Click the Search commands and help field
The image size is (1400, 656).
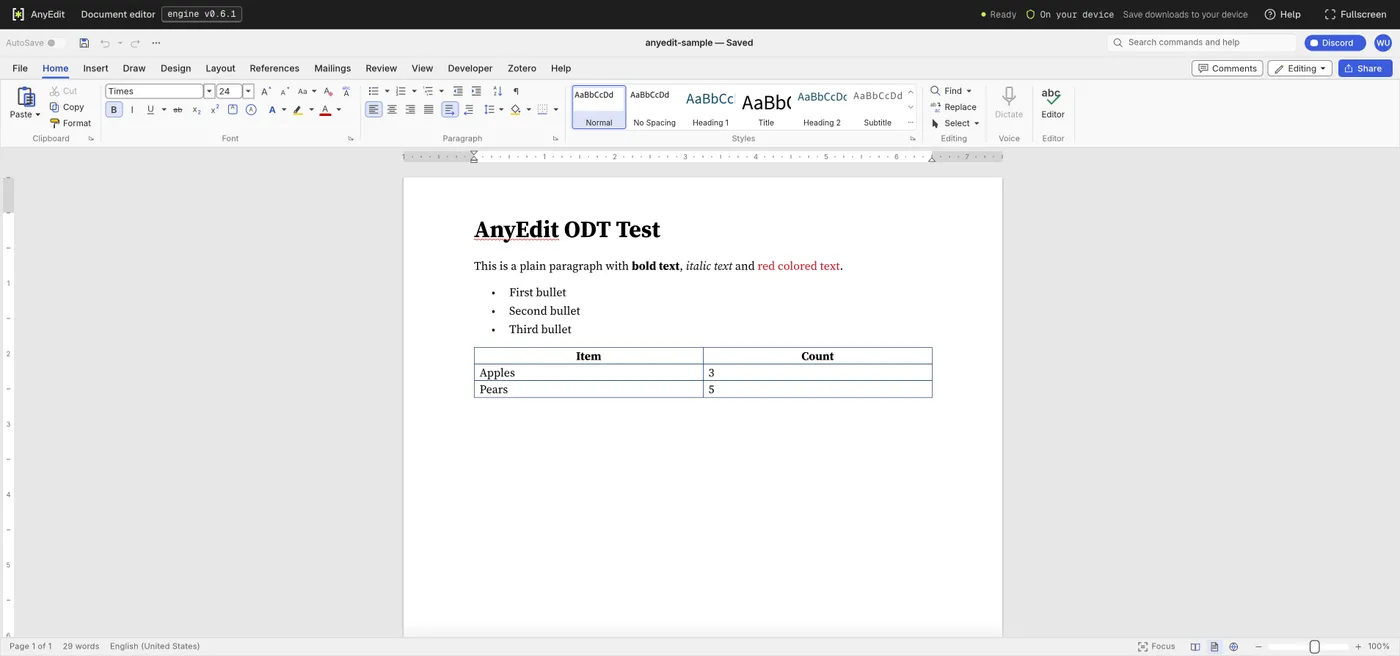[1203, 43]
